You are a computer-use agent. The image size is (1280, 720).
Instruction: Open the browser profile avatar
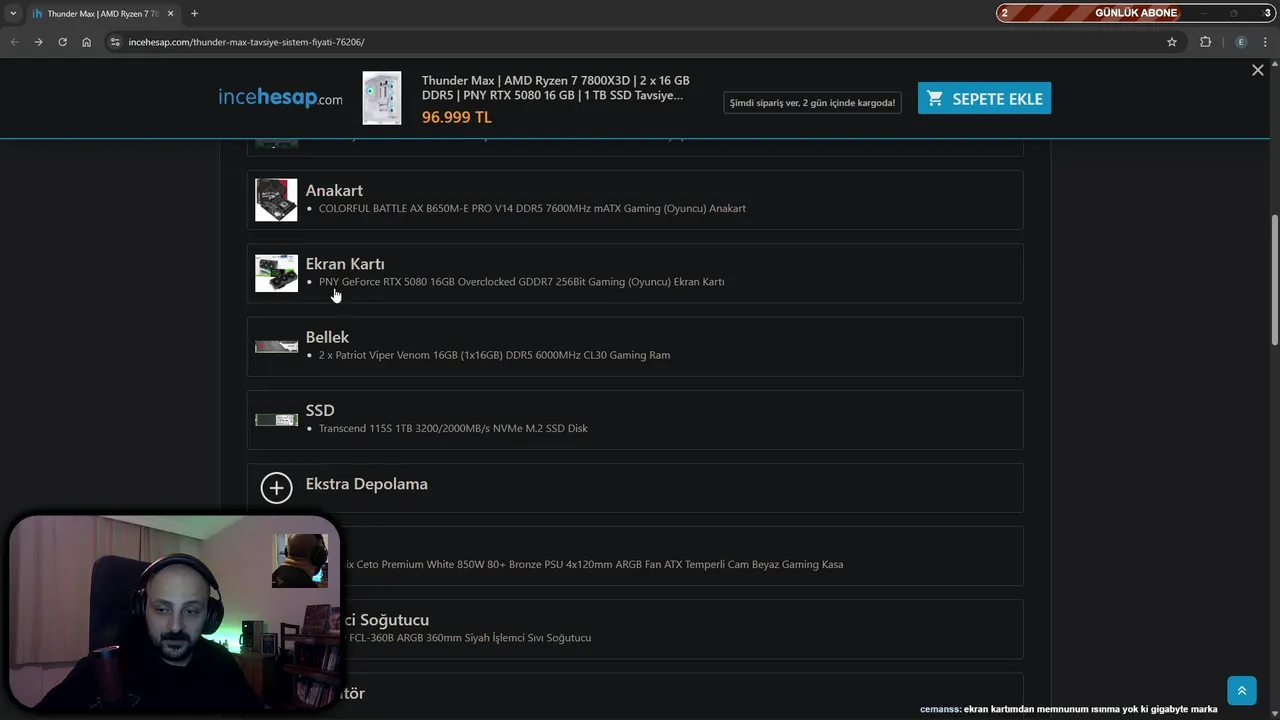tap(1241, 42)
